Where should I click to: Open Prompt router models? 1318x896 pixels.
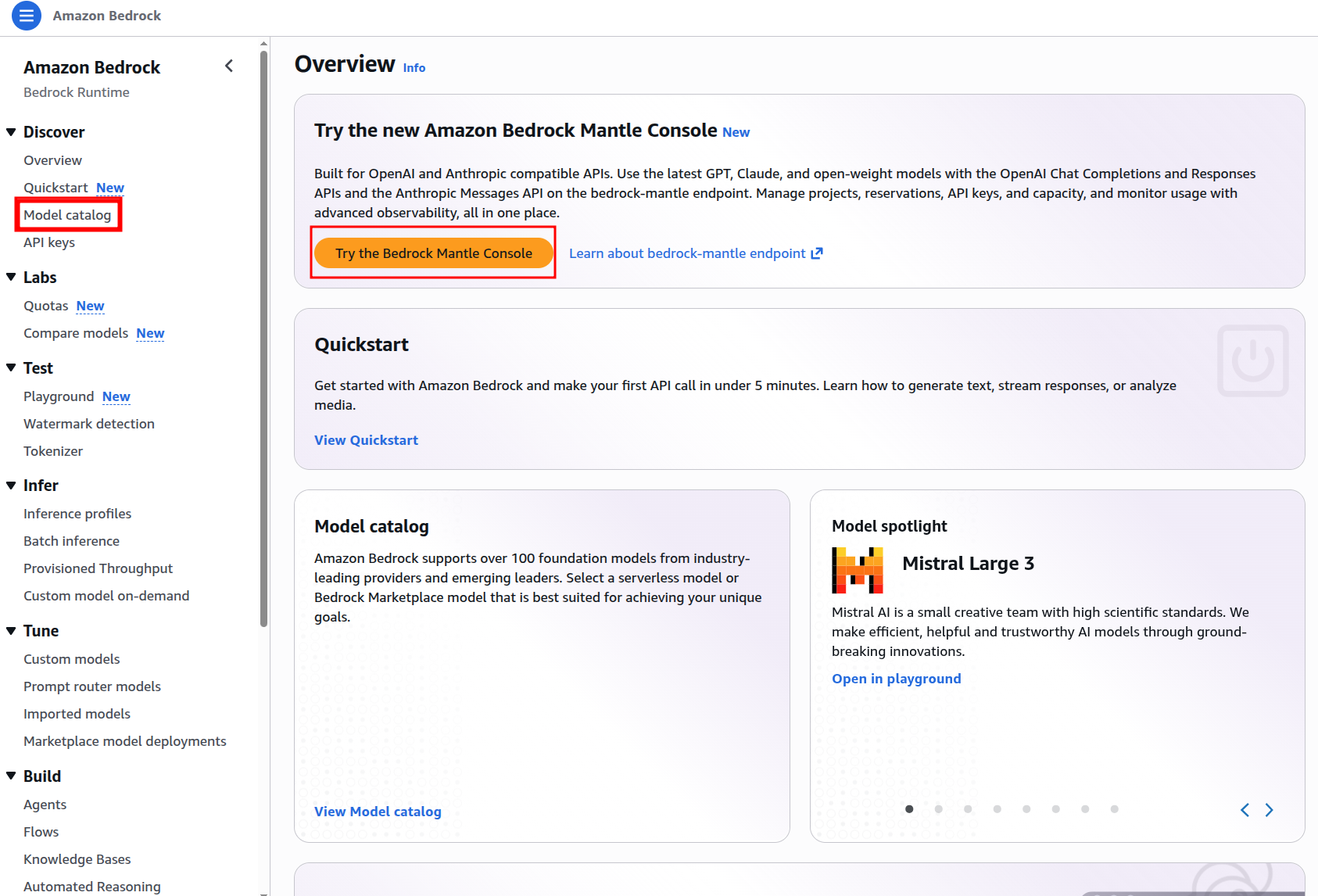pyautogui.click(x=92, y=686)
